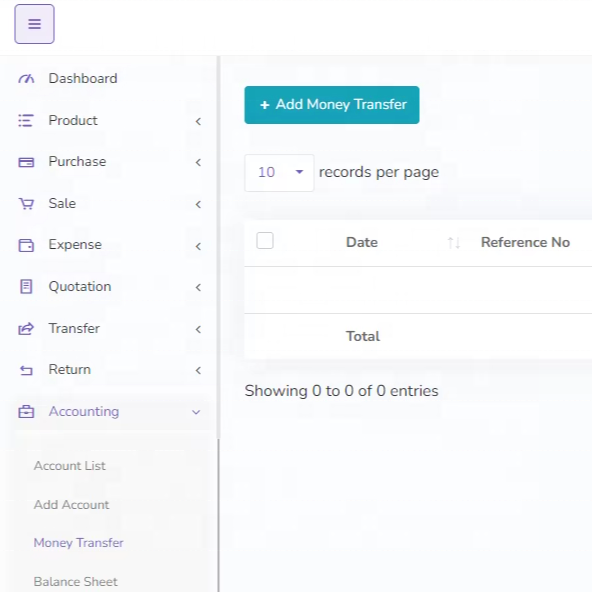Viewport: 592px width, 592px height.
Task: Collapse the Accounting menu chevron
Action: click(x=196, y=412)
